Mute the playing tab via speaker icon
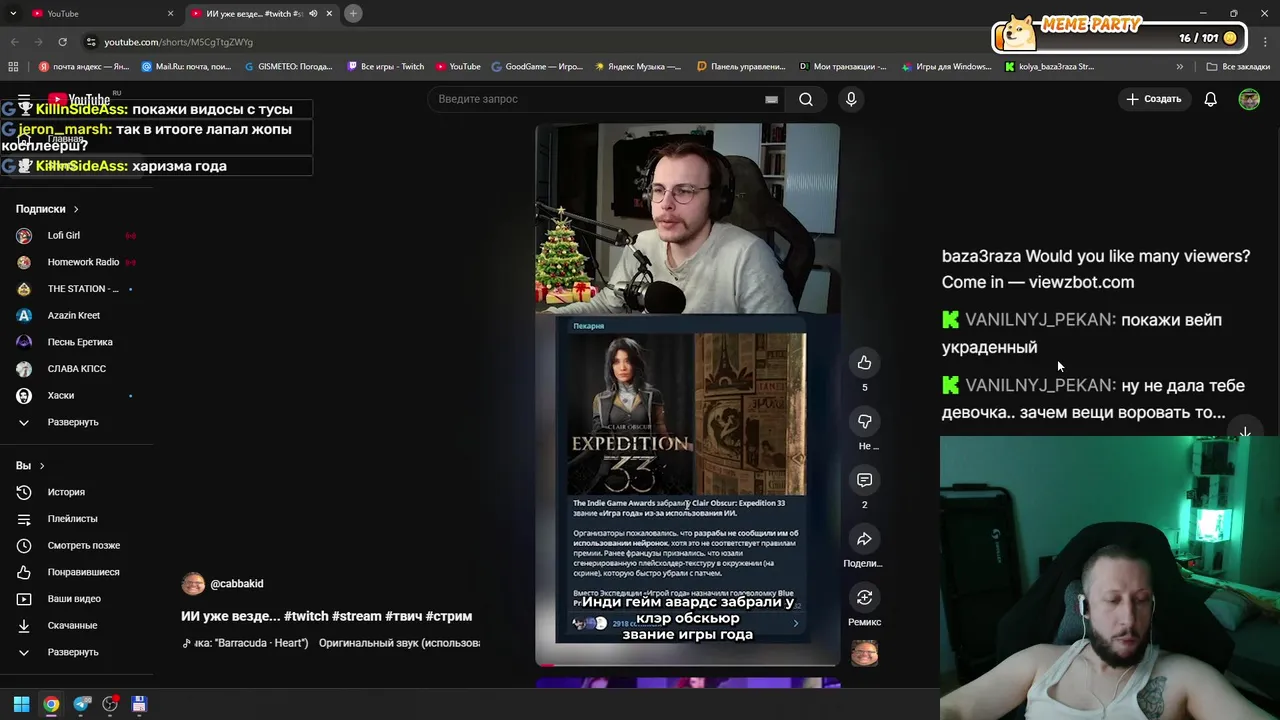Viewport: 1280px width, 720px height. (x=313, y=14)
